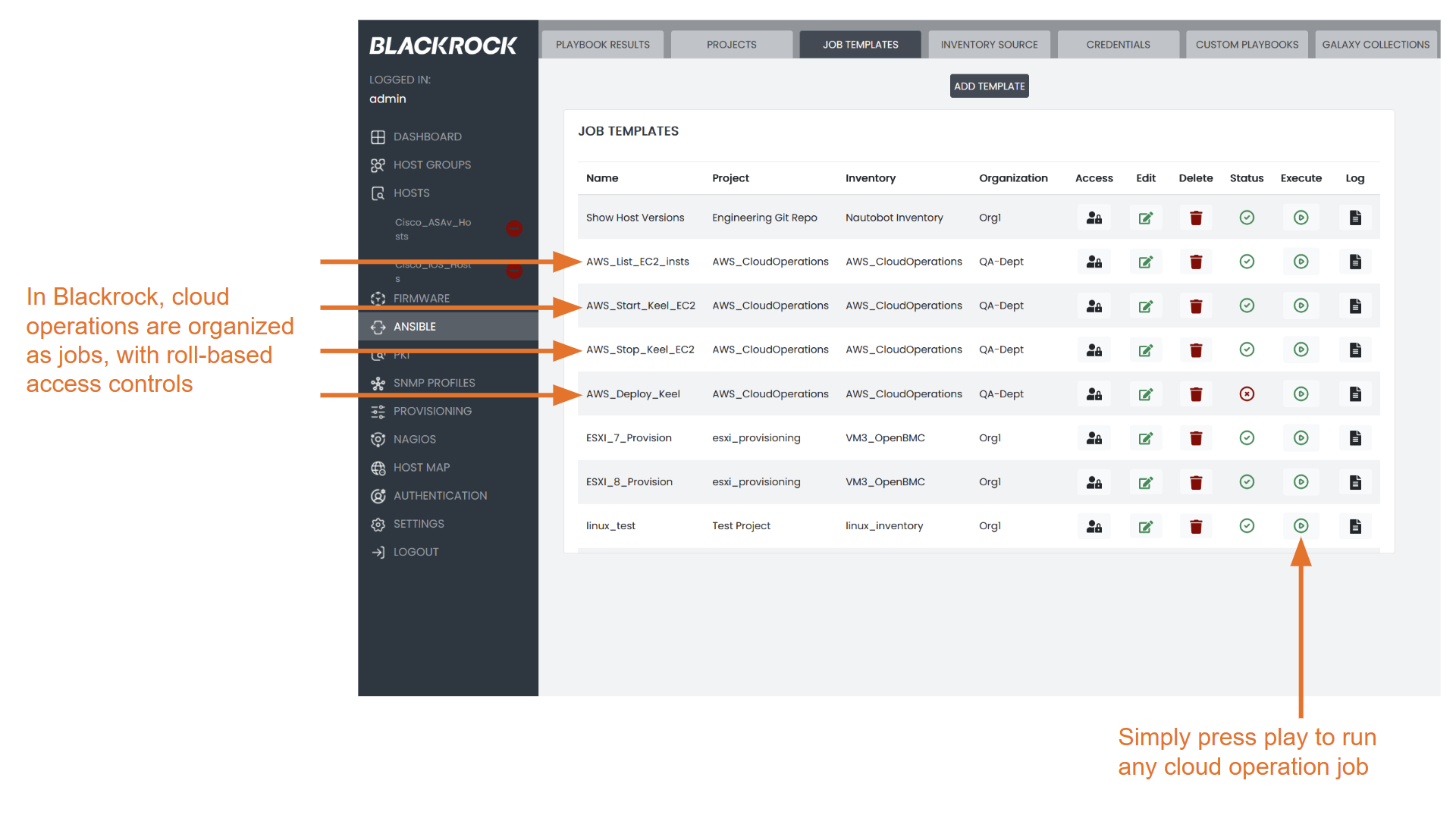Edit the AWS_Deploy_Keel template
The image size is (1456, 815).
[1145, 393]
